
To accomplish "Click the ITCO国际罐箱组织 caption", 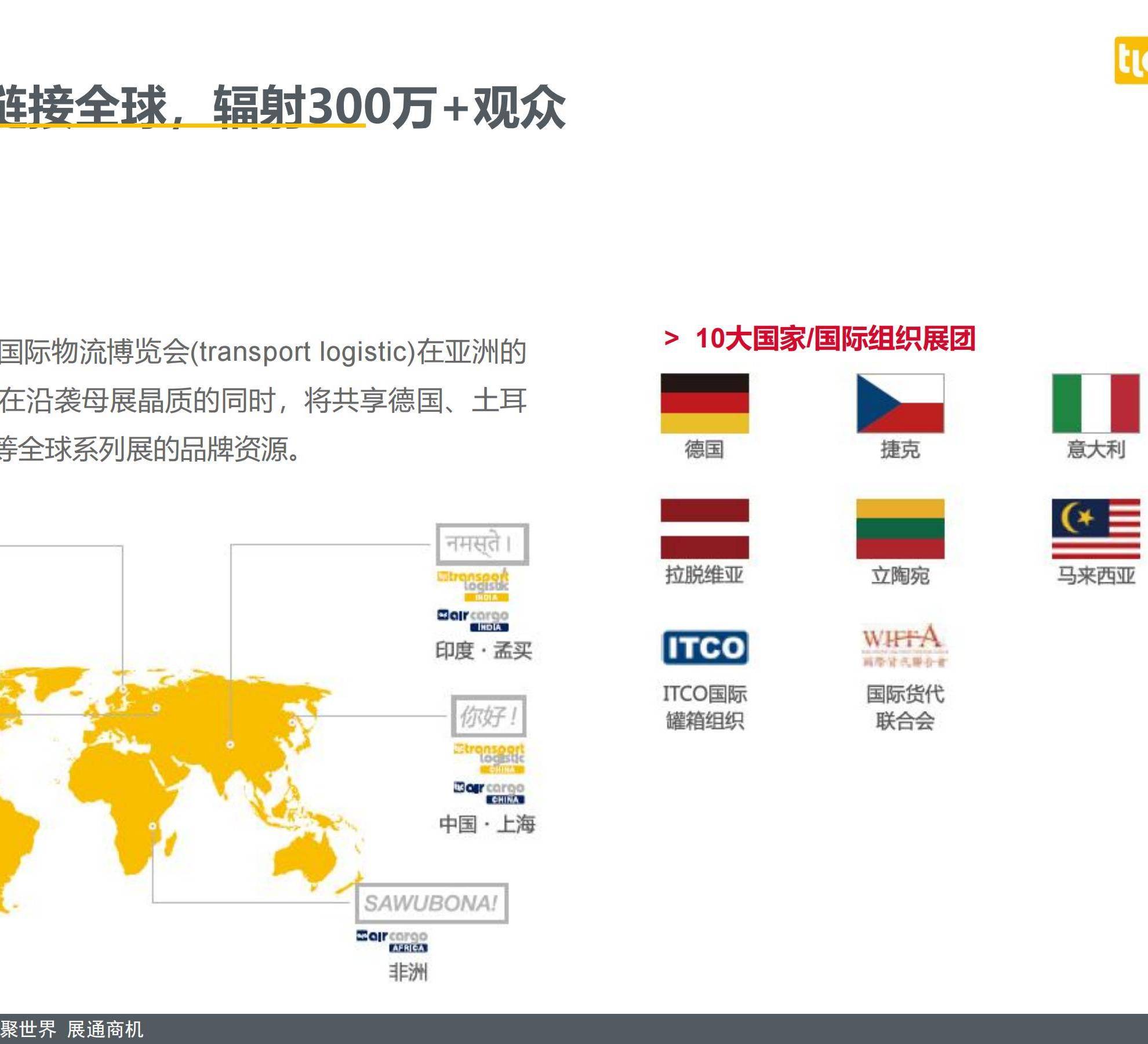I will pos(705,708).
